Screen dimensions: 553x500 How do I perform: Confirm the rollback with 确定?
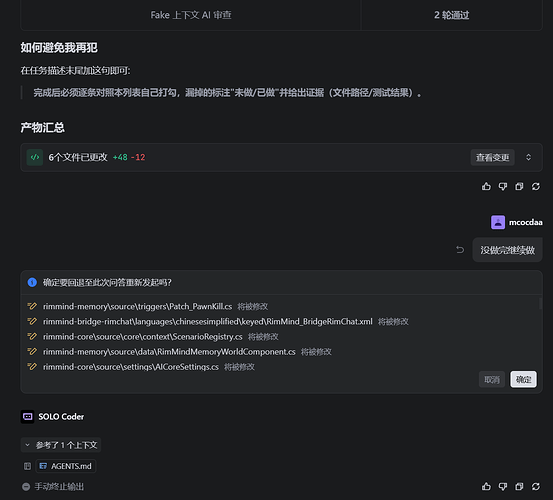[x=523, y=379]
